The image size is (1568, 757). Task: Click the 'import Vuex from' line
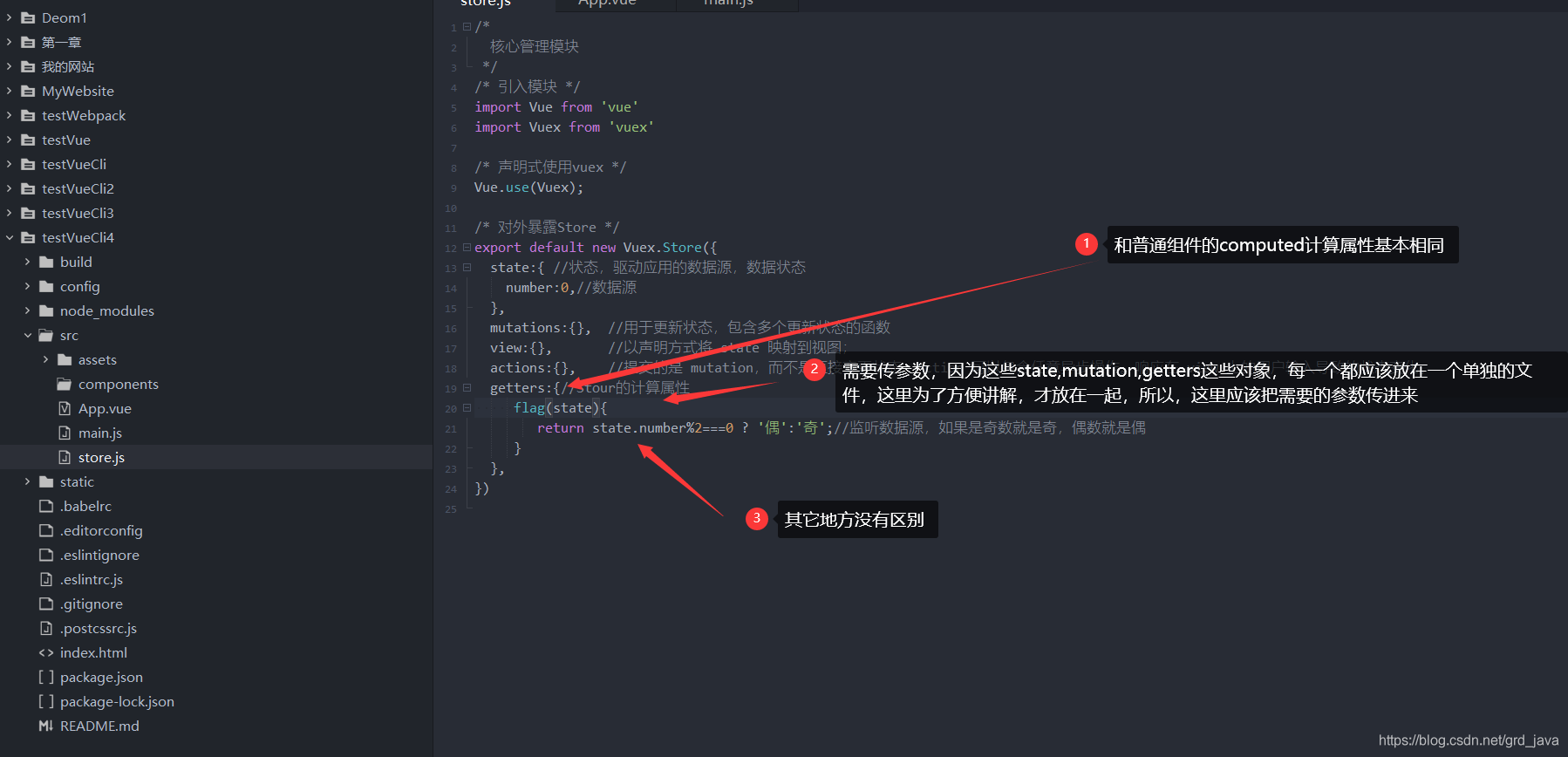[564, 127]
